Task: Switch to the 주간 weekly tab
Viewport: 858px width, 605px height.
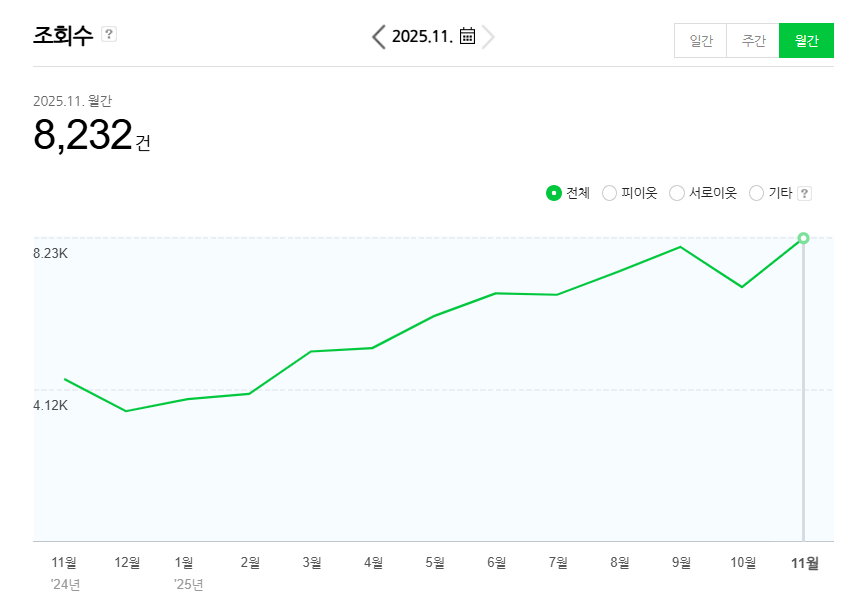Action: [753, 41]
